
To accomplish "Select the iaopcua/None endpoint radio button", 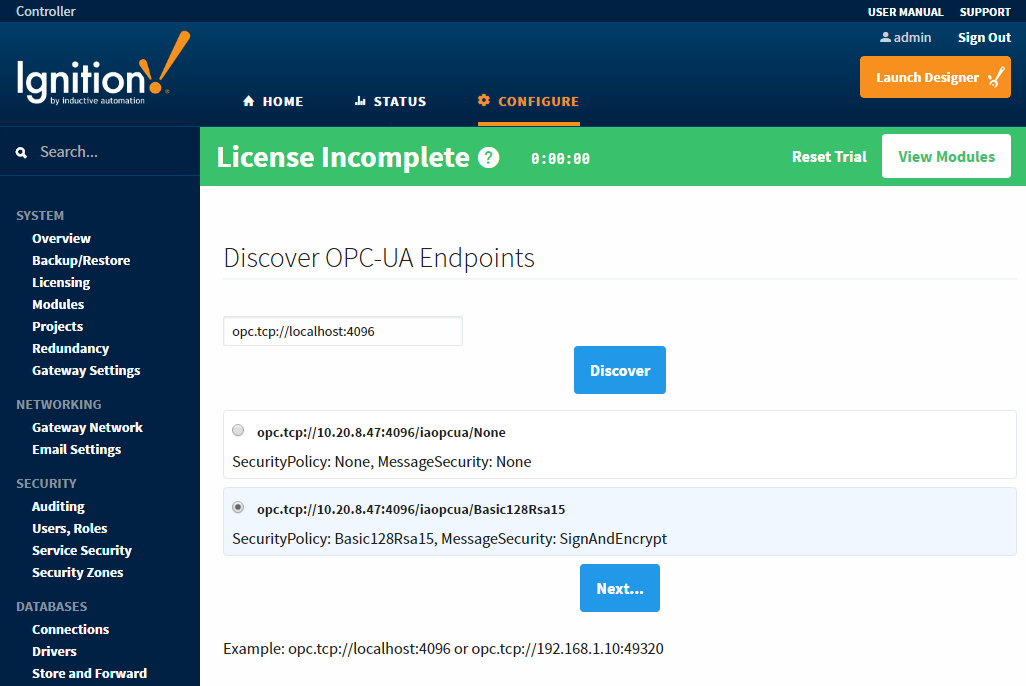I will pos(238,430).
